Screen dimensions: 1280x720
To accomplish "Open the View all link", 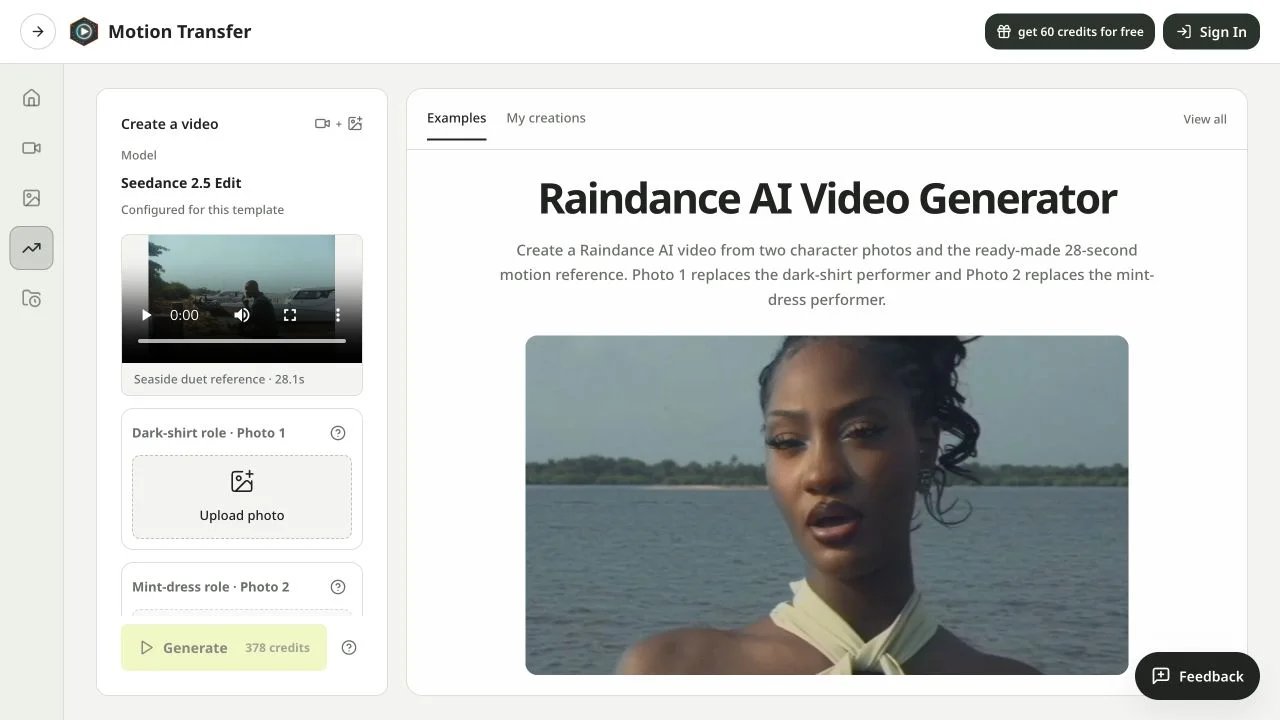I will [x=1205, y=119].
